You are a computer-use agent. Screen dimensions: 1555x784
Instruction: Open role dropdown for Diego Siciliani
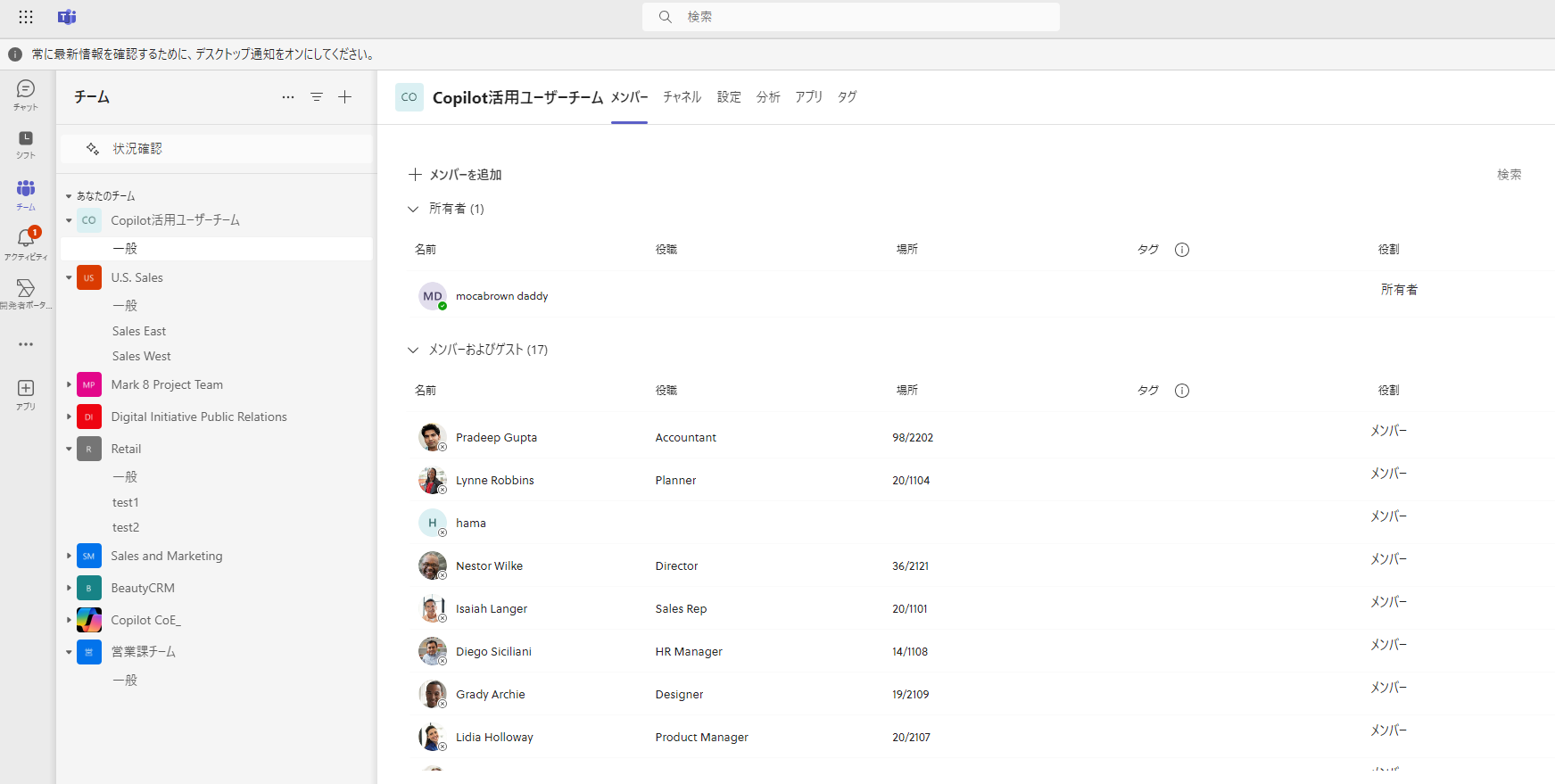(1389, 645)
